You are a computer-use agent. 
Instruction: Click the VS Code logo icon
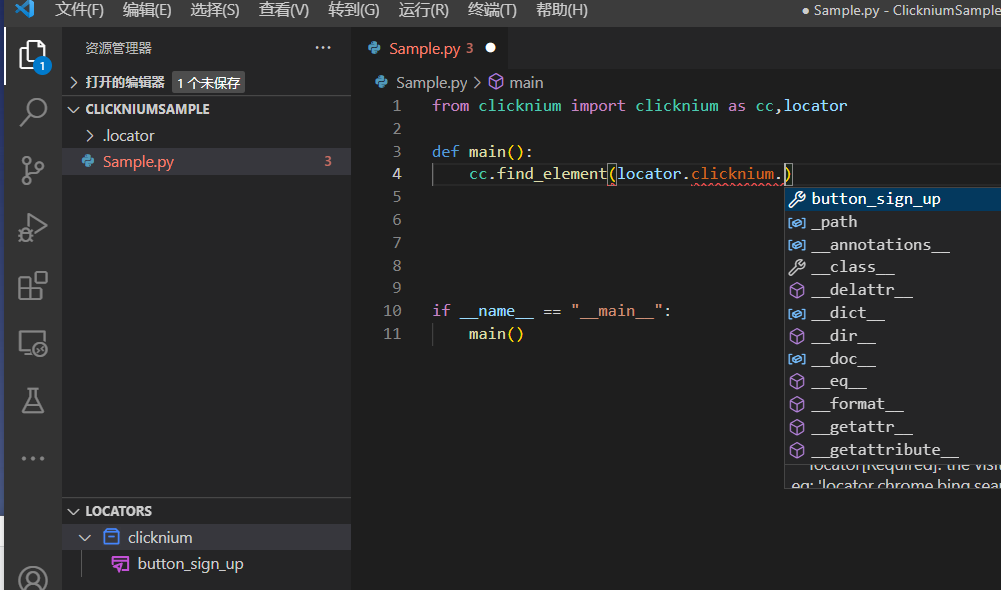pyautogui.click(x=24, y=10)
